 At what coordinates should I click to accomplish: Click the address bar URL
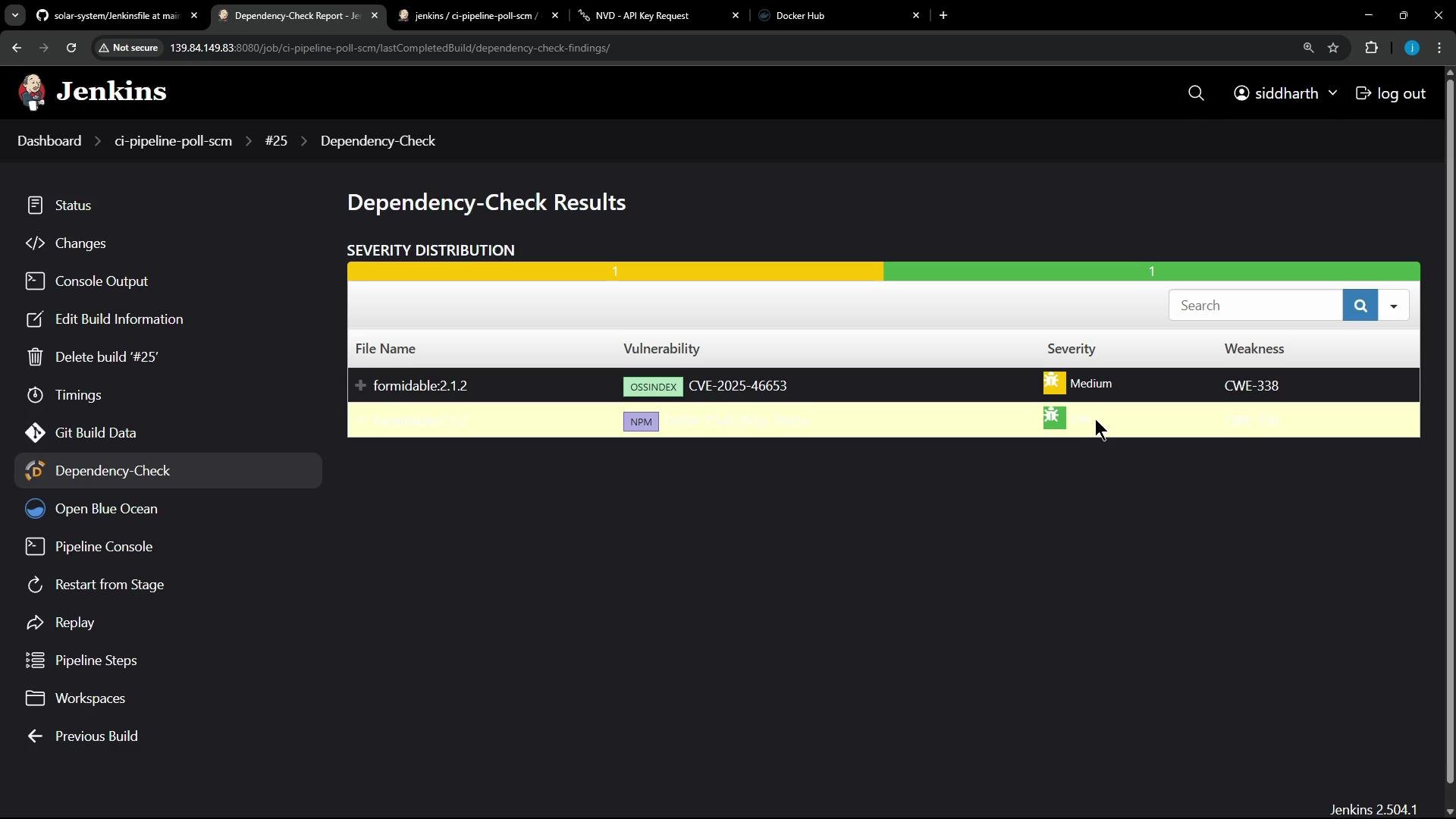coord(390,48)
